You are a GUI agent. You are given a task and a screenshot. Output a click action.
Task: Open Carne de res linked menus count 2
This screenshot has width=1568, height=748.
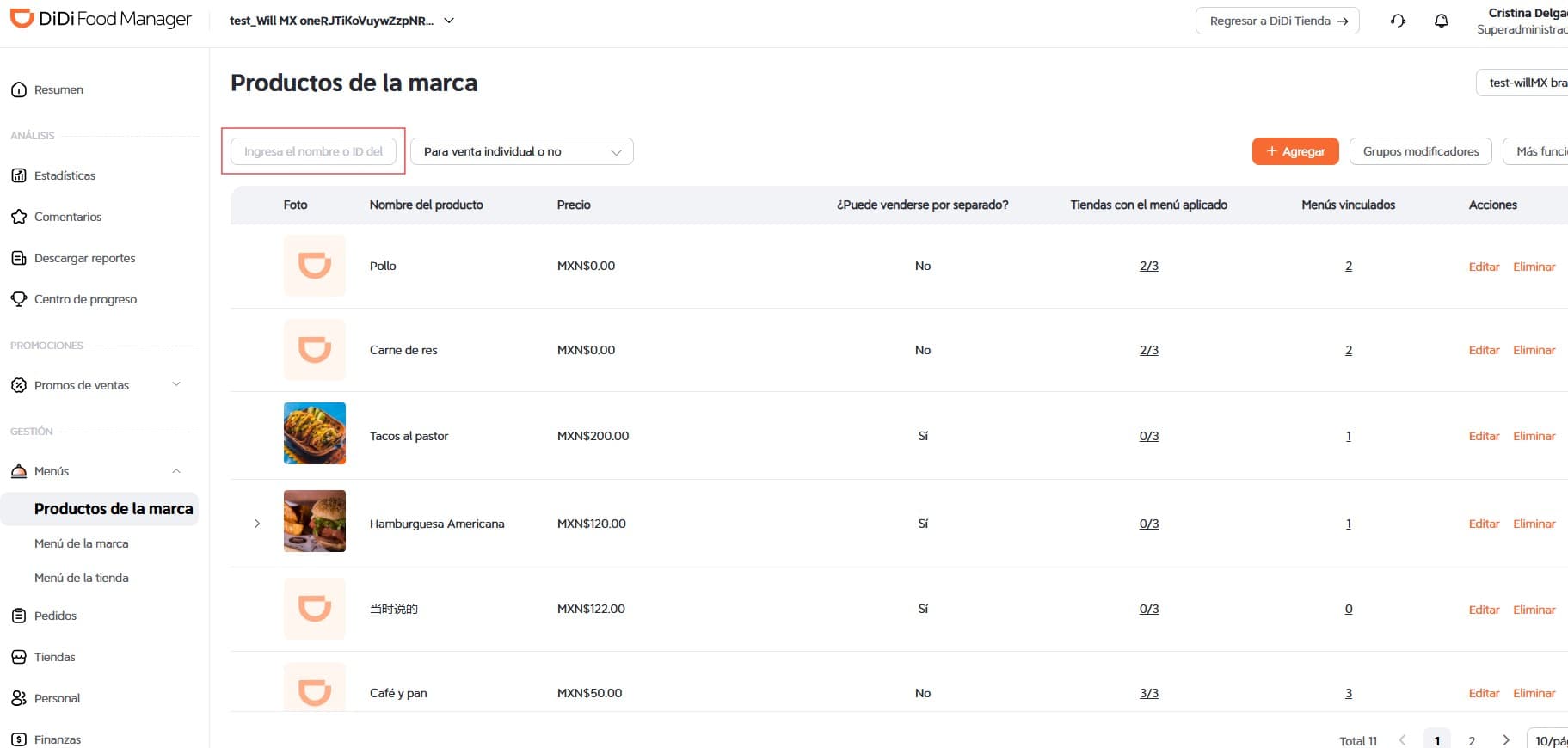click(x=1349, y=350)
